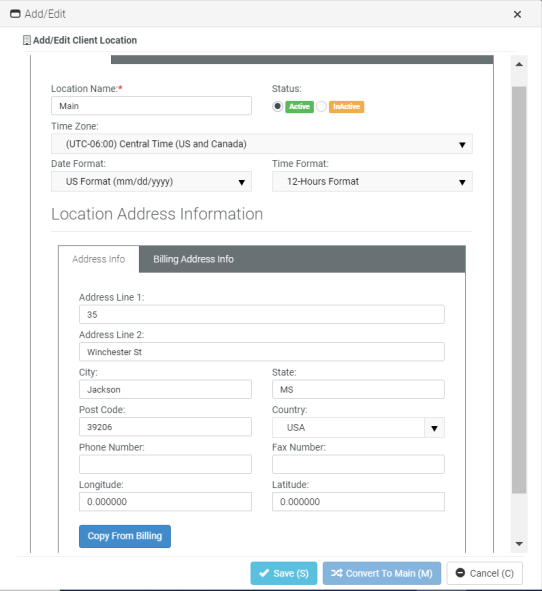The height and width of the screenshot is (591, 542).
Task: Click the Copy From Billing button
Action: [125, 536]
